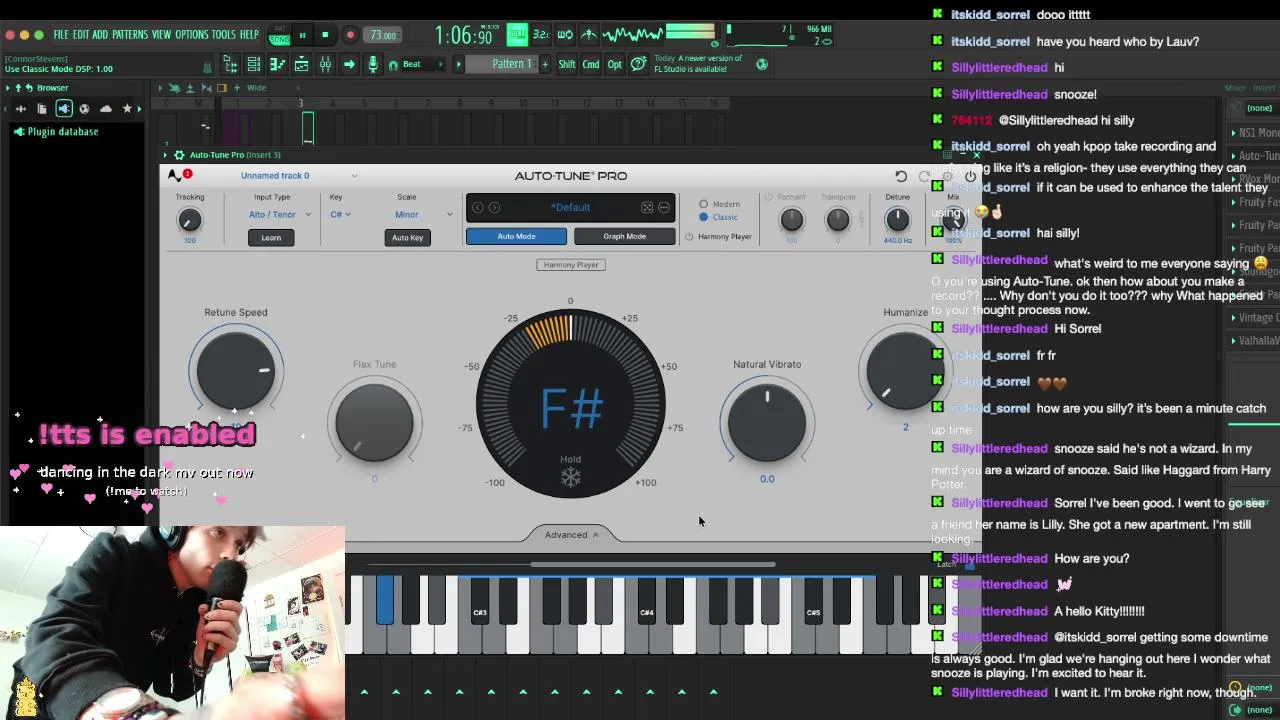The image size is (1280, 720).
Task: Click the *Default preset name display
Action: pos(570,207)
